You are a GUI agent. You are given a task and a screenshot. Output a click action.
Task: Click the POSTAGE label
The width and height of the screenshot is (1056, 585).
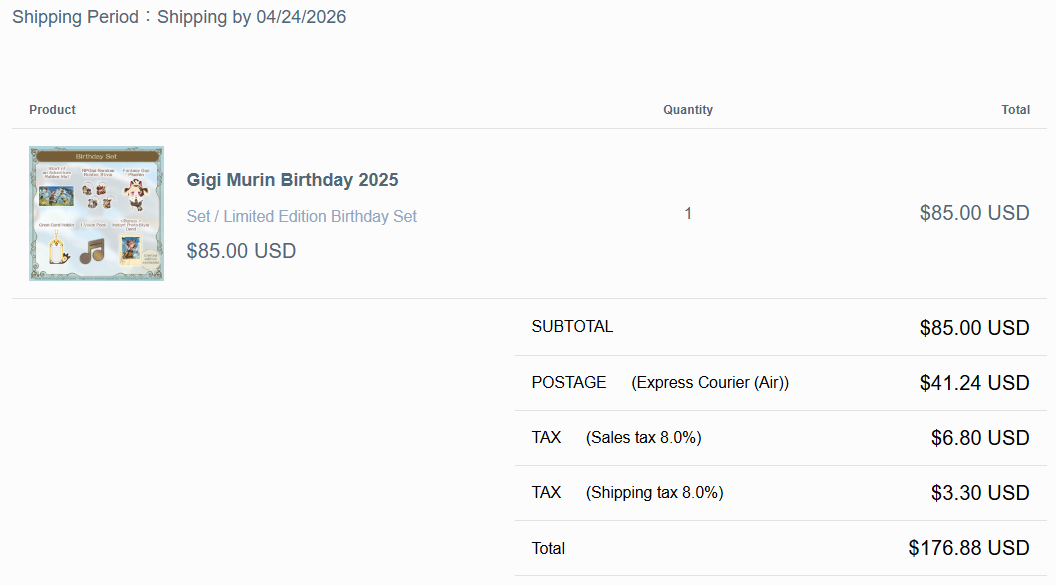pyautogui.click(x=569, y=383)
